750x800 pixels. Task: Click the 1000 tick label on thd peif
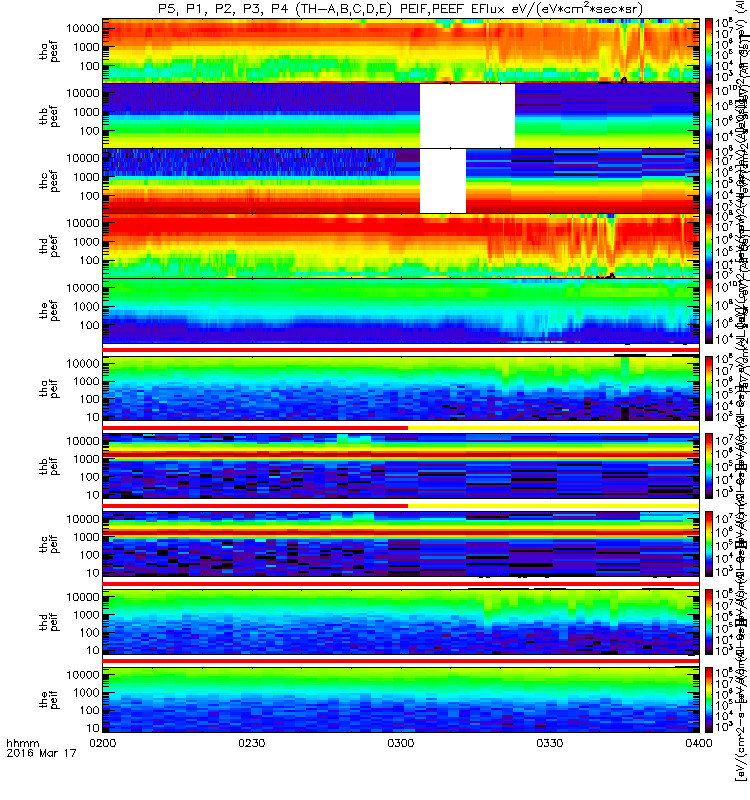86,615
